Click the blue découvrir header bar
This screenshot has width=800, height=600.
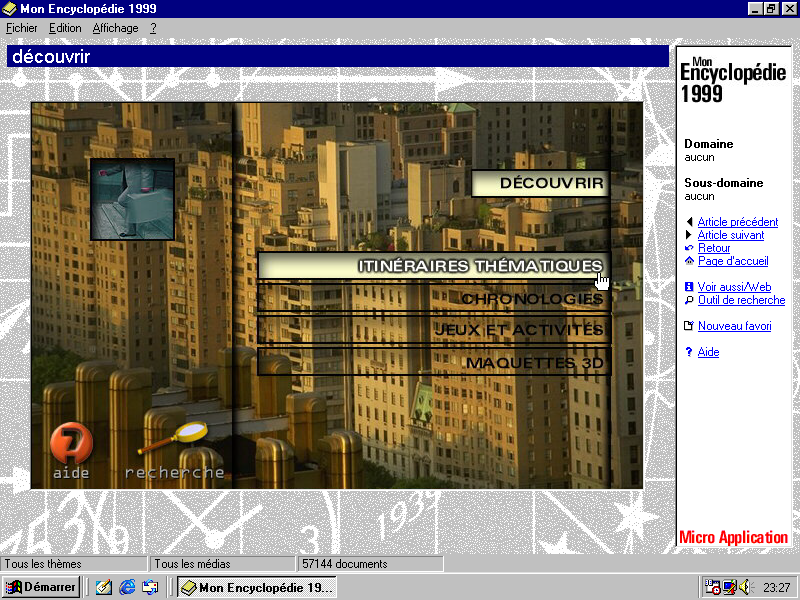coord(338,56)
